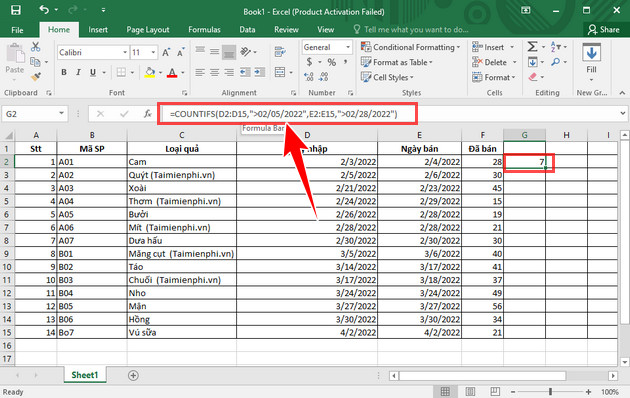
Task: Switch to the Page Layout tab
Action: click(147, 30)
